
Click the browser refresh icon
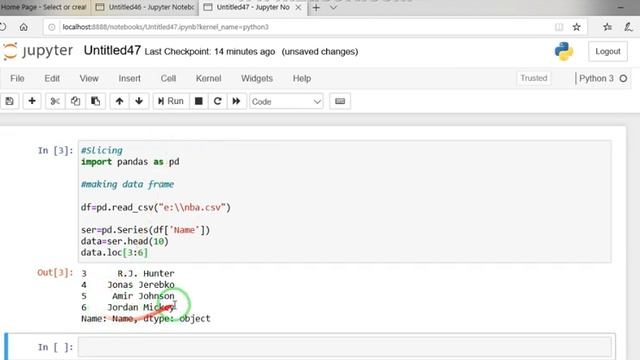3,27
